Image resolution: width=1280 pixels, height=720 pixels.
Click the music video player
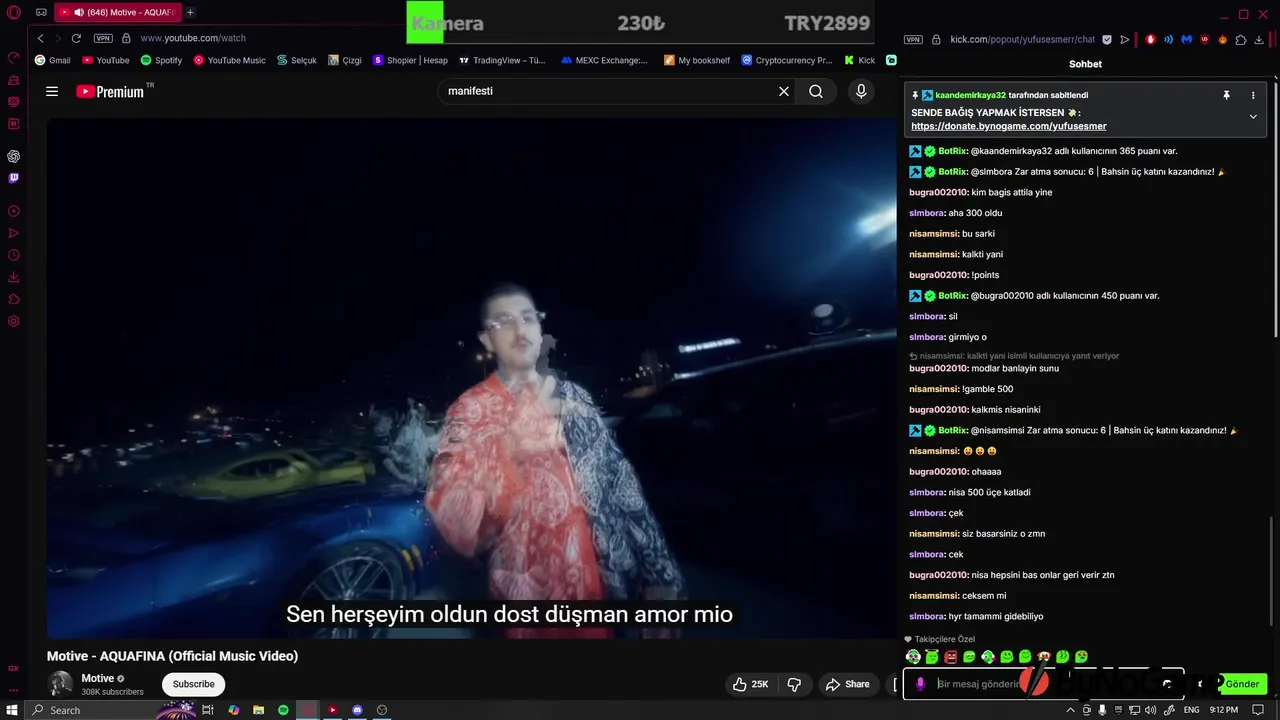pyautogui.click(x=472, y=378)
